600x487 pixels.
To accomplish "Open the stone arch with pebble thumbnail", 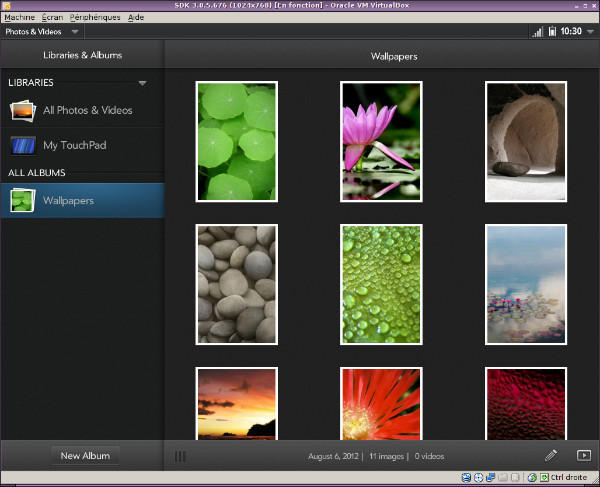I will [x=526, y=142].
